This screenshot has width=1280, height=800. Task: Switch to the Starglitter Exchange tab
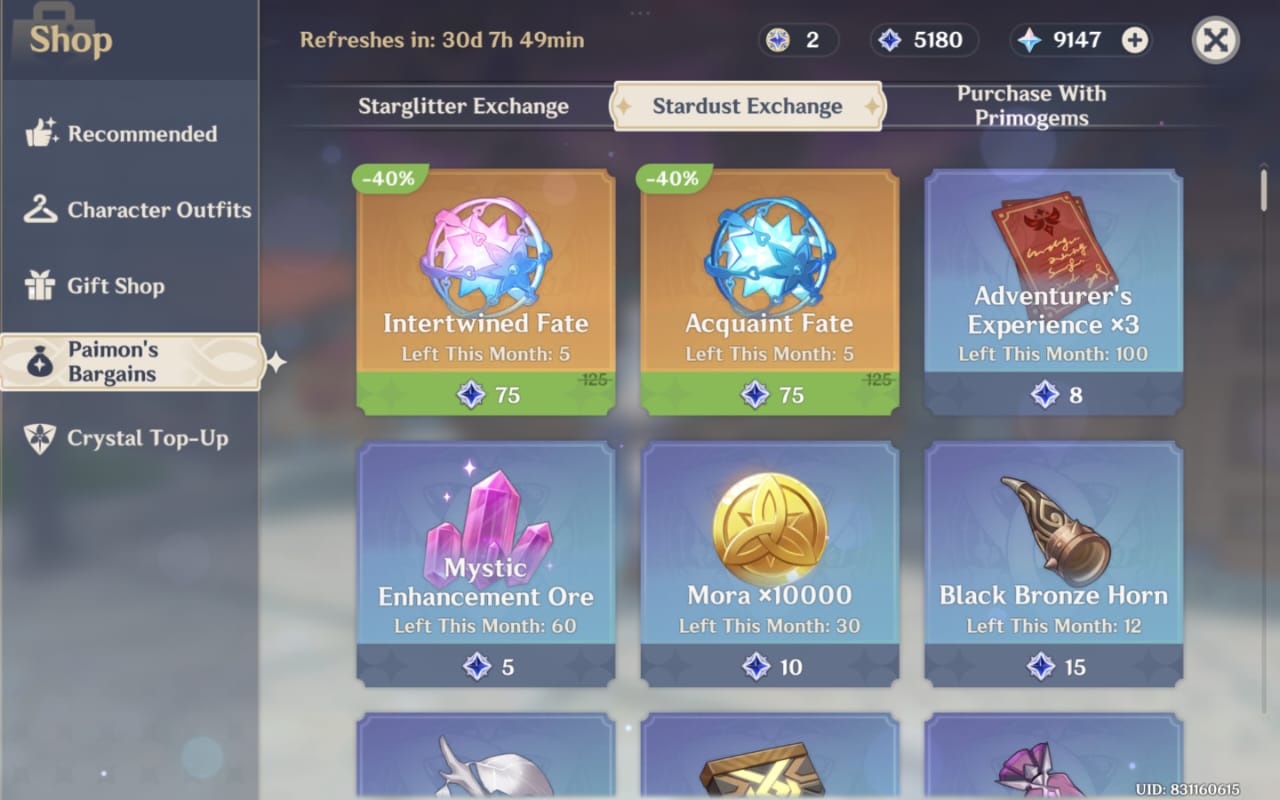(463, 106)
